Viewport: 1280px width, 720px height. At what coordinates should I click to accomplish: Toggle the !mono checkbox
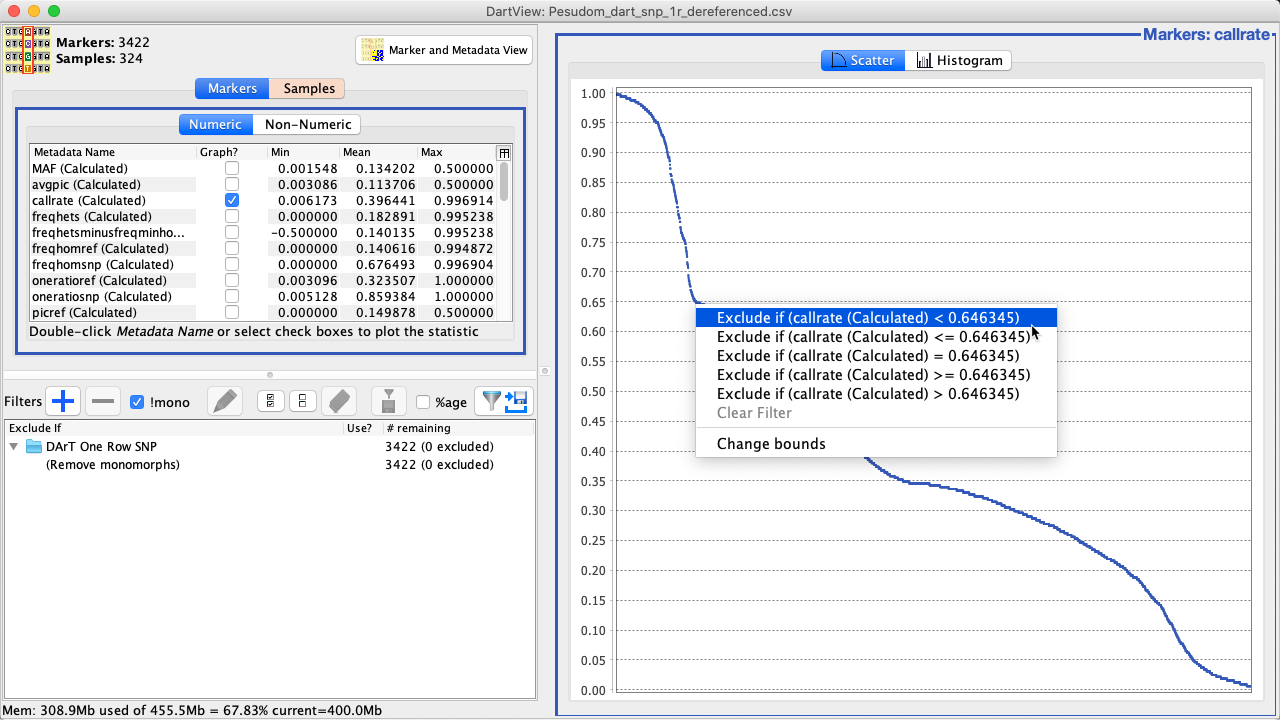138,402
